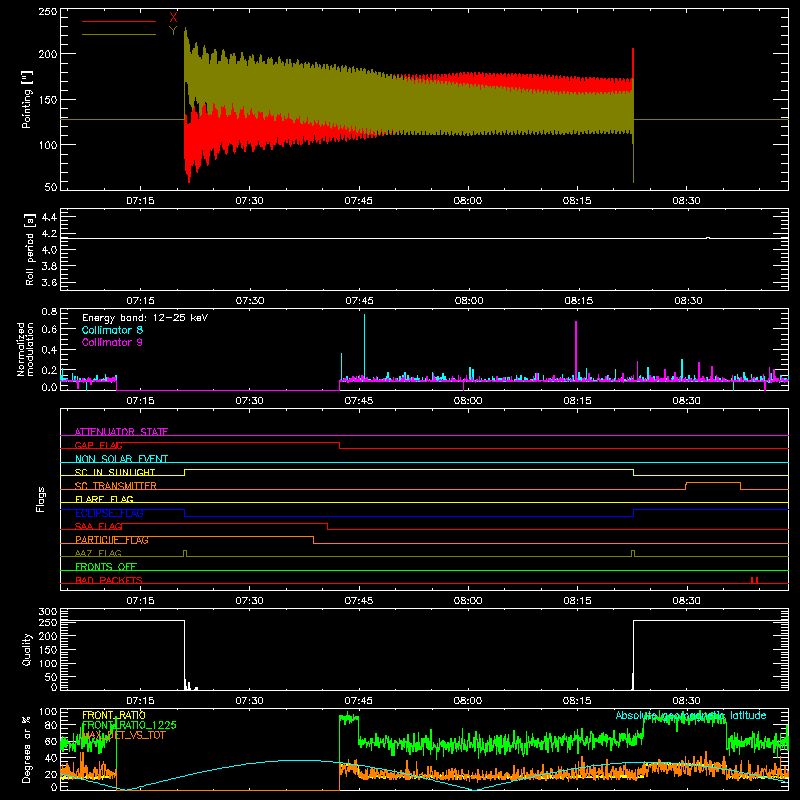Viewport: 800px width, 800px height.
Task: Click the 0.8 tick on modulation axis
Action: (x=49, y=312)
